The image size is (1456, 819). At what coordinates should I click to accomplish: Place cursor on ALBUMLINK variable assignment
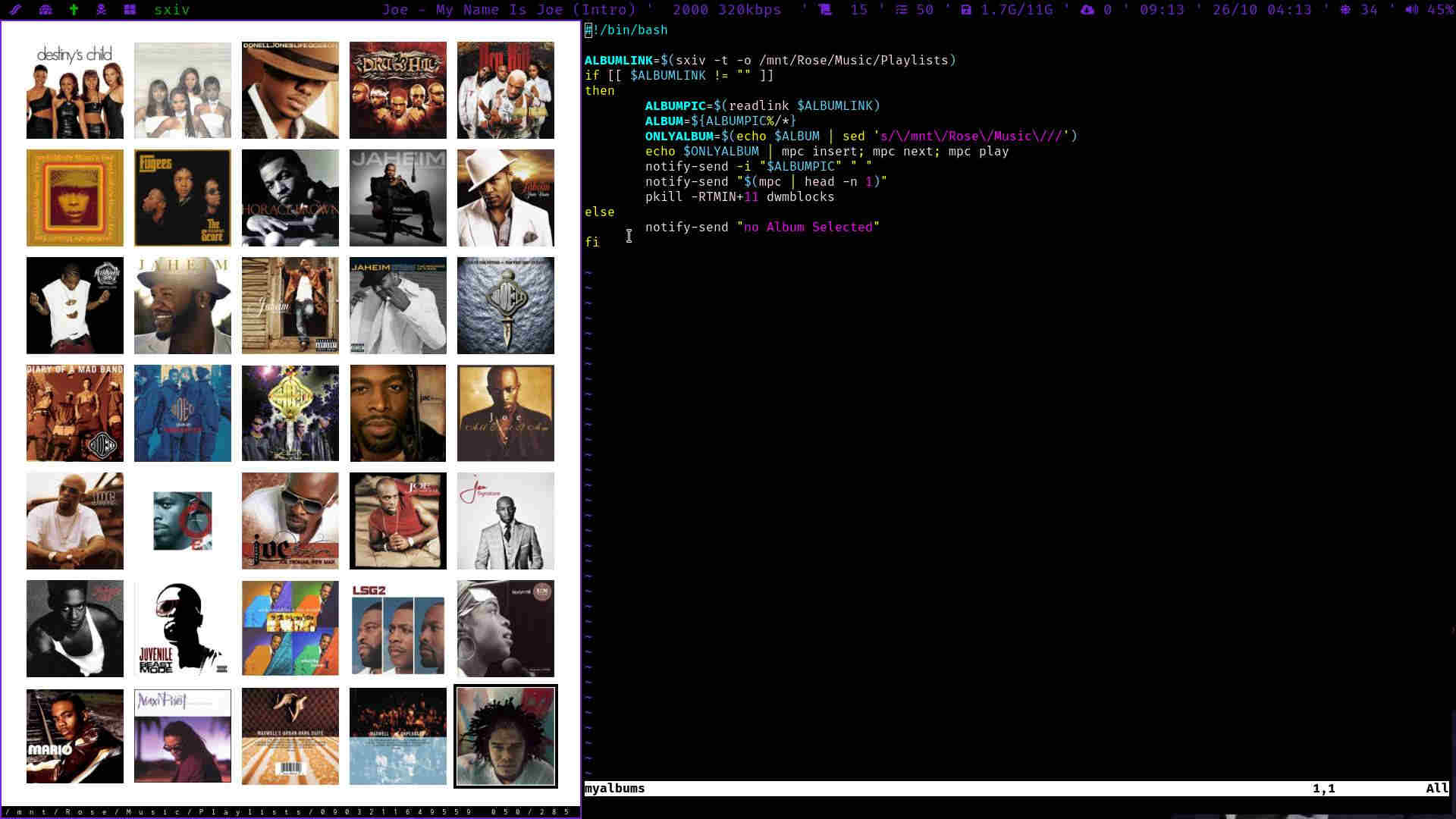pyautogui.click(x=770, y=60)
